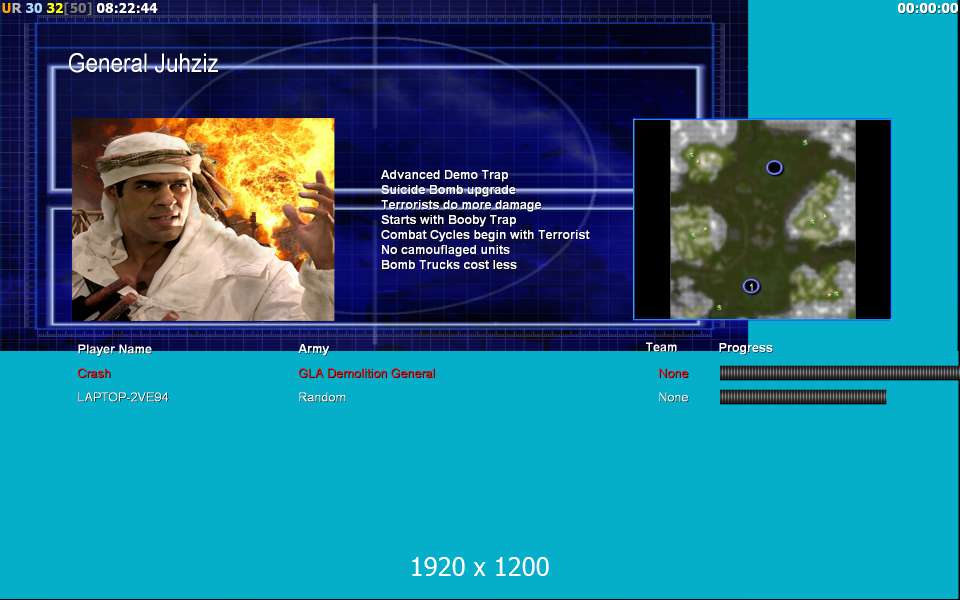Select player LAPTOP-2VE94

pos(122,397)
